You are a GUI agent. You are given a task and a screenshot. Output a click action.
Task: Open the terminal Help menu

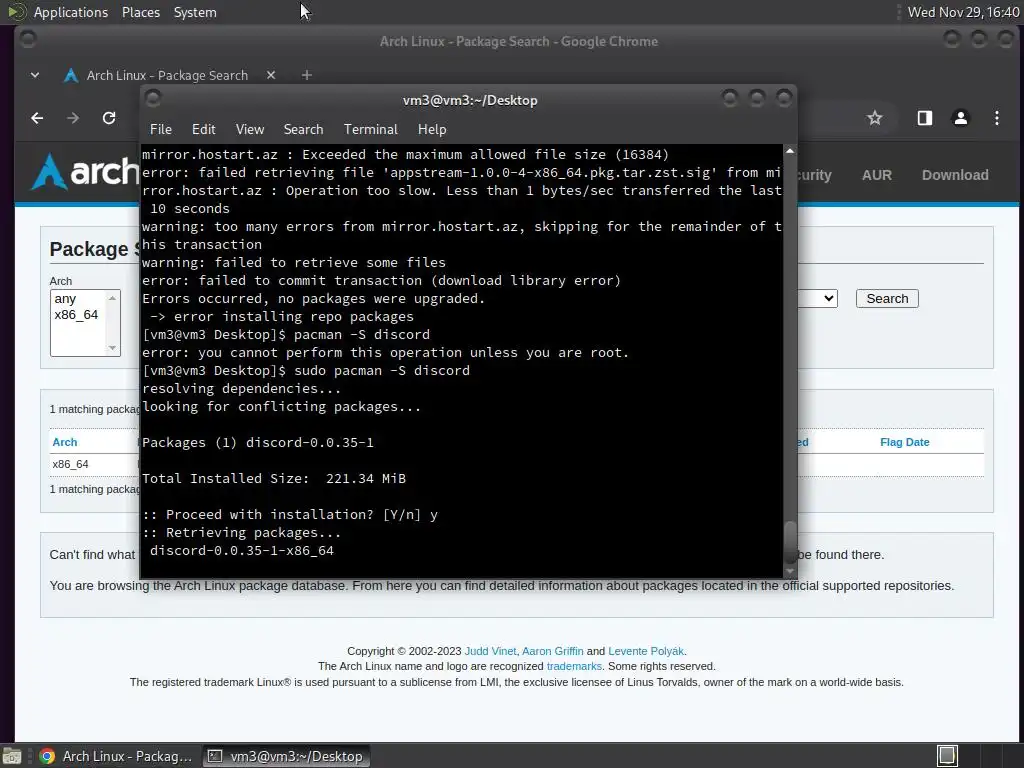pyautogui.click(x=432, y=129)
